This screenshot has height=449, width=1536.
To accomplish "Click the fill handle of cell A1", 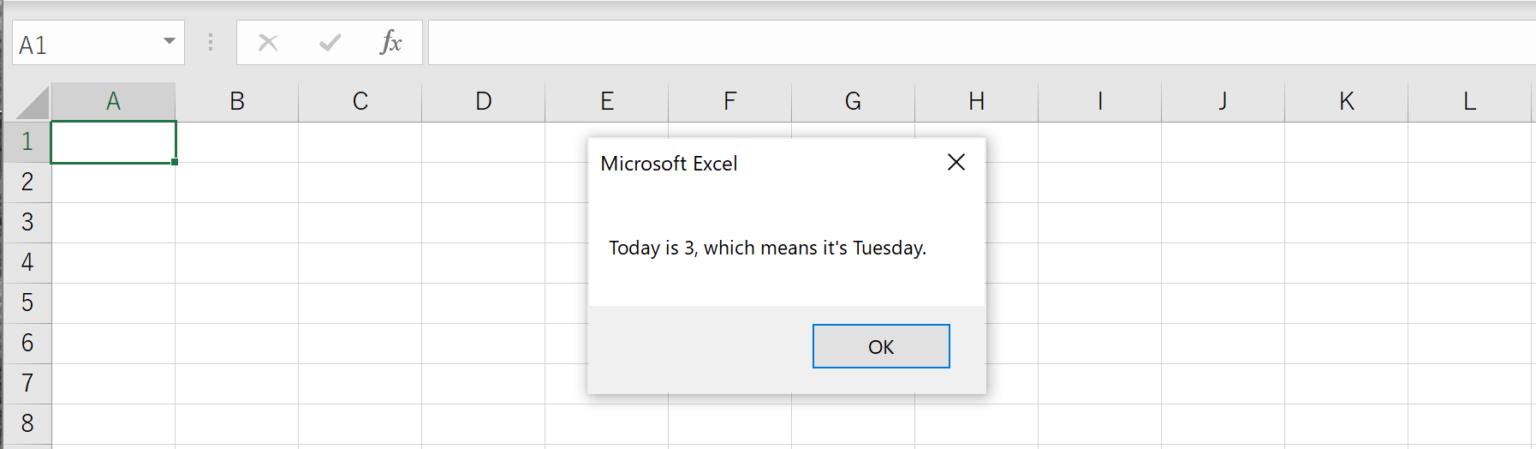I will pos(175,162).
